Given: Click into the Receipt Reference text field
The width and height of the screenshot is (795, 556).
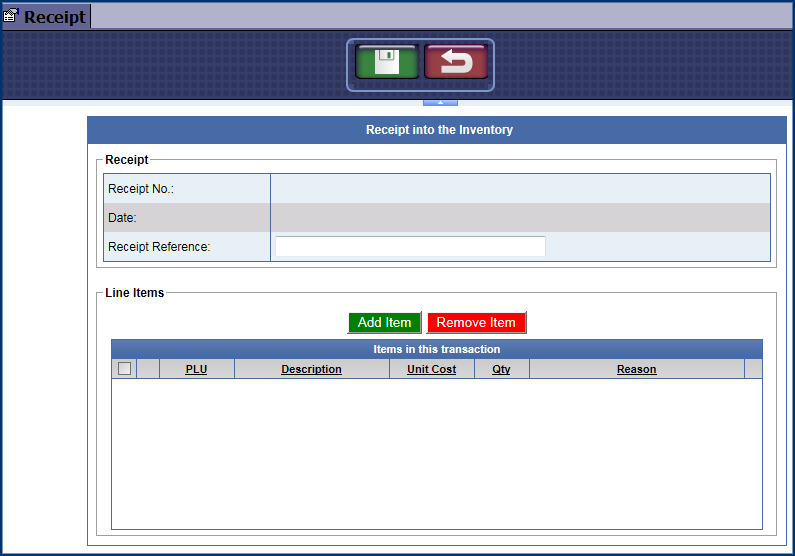Looking at the screenshot, I should (410, 246).
